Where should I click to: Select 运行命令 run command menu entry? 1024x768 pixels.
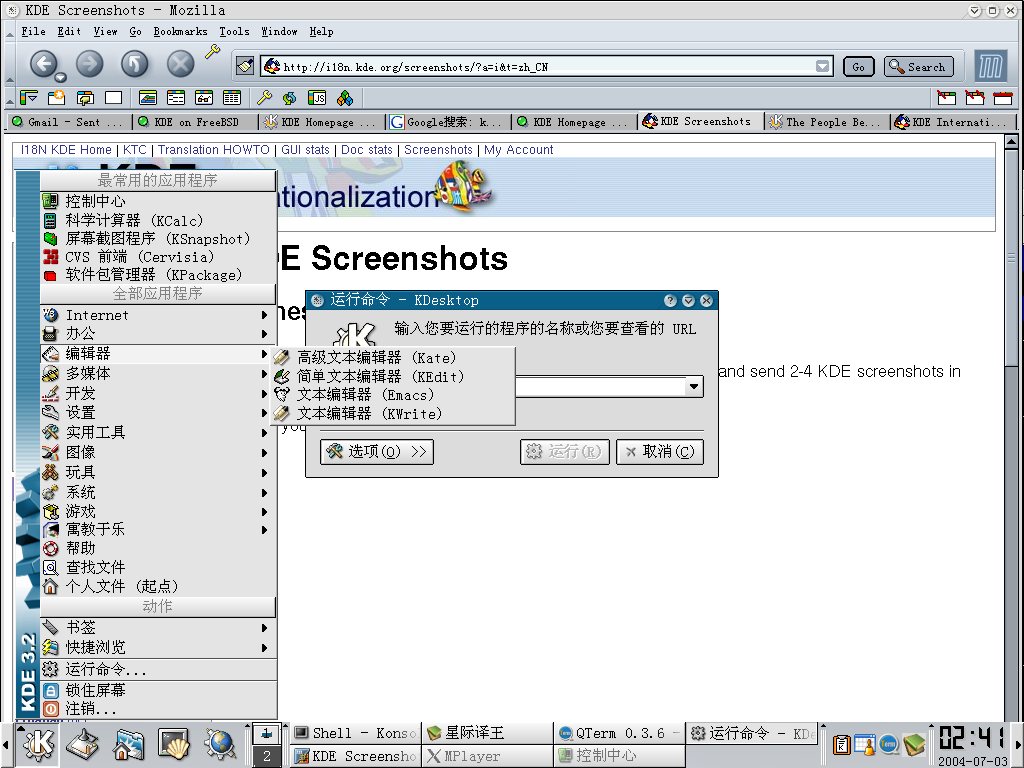(158, 669)
